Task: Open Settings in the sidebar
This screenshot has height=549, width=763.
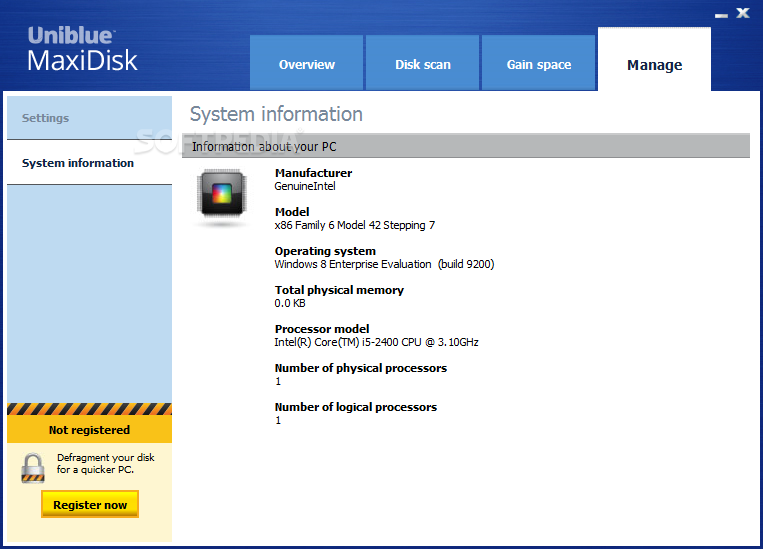Action: [89, 118]
